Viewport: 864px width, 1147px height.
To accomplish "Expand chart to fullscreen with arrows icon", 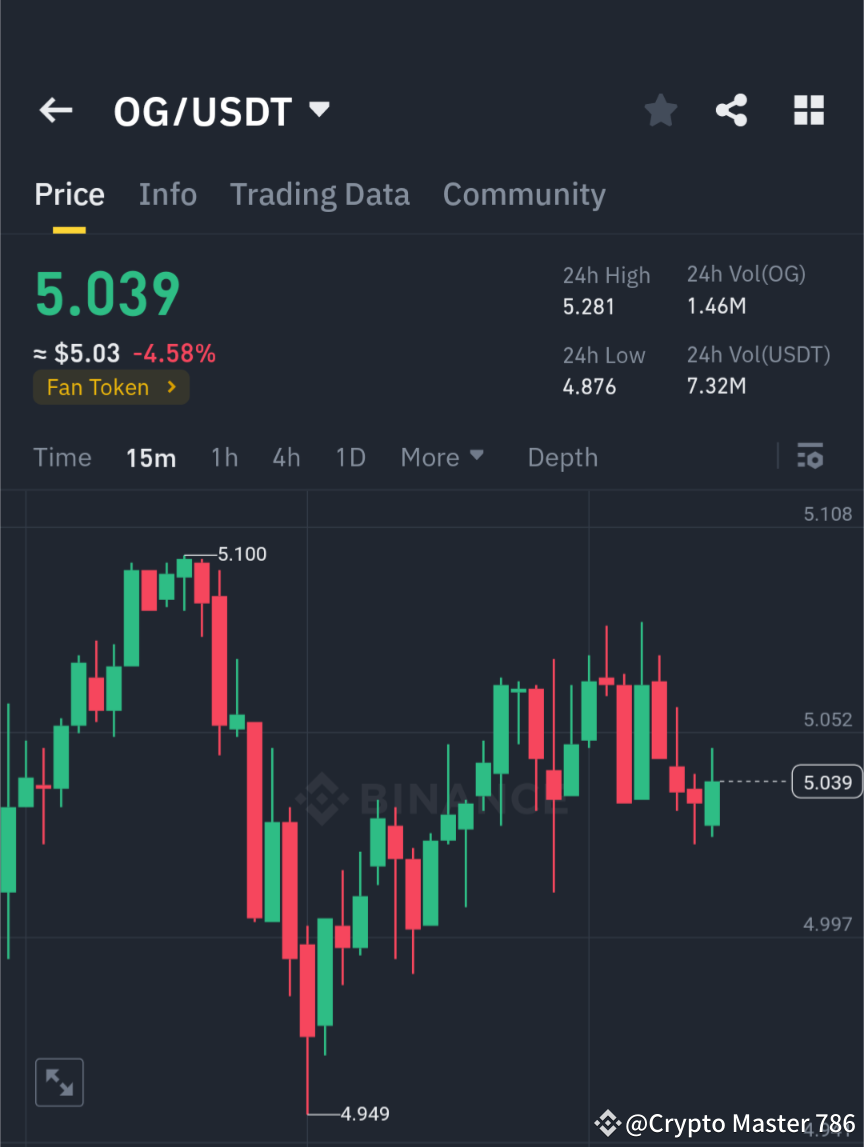I will tap(59, 1081).
